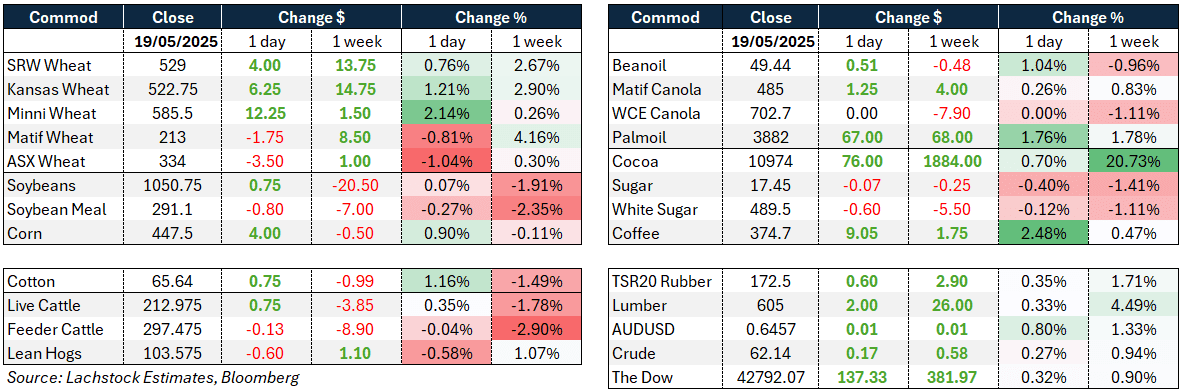
Task: Select the Kansas Wheat row label
Action: tap(58, 90)
